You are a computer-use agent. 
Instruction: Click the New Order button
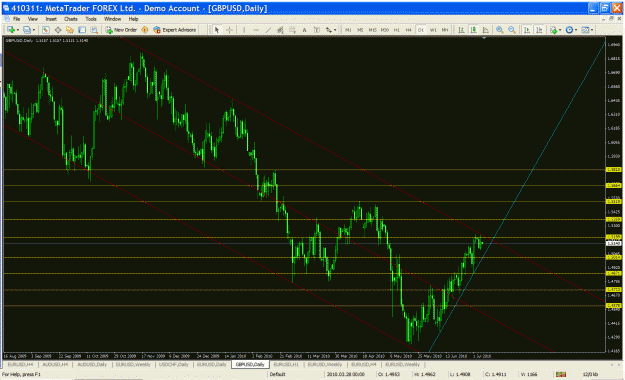[x=121, y=30]
